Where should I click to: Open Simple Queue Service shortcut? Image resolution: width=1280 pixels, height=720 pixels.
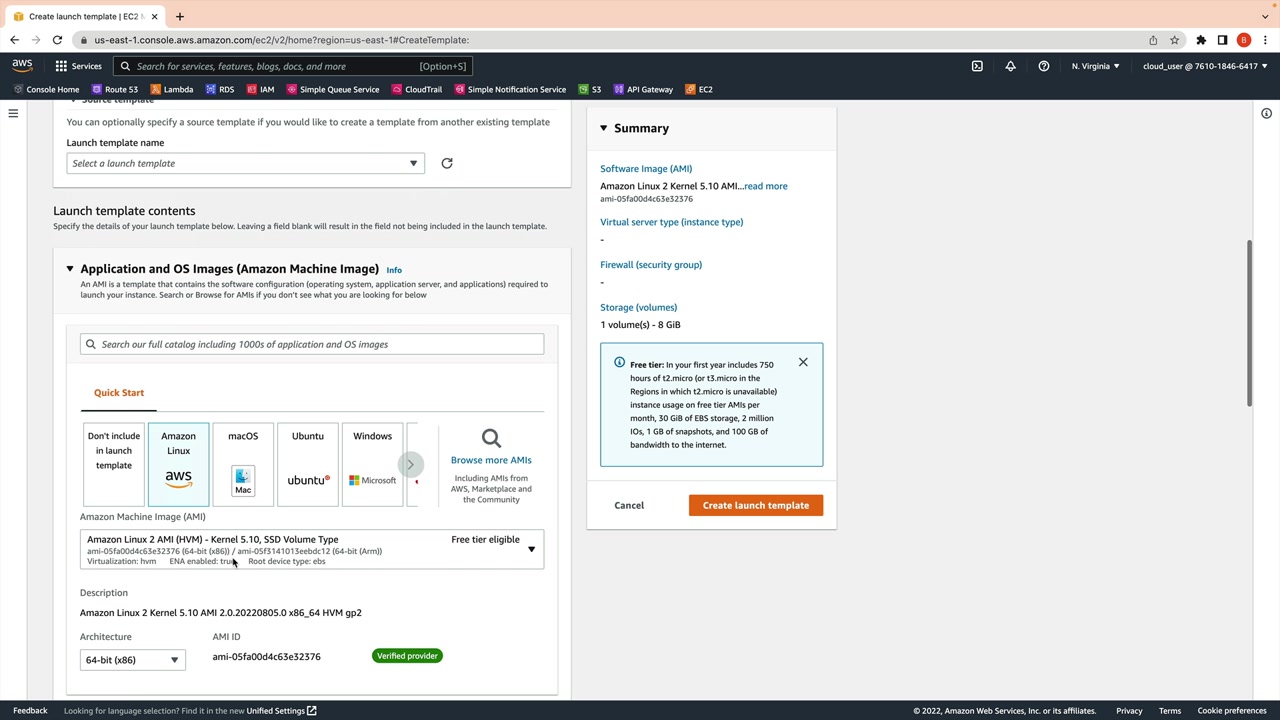(x=333, y=89)
